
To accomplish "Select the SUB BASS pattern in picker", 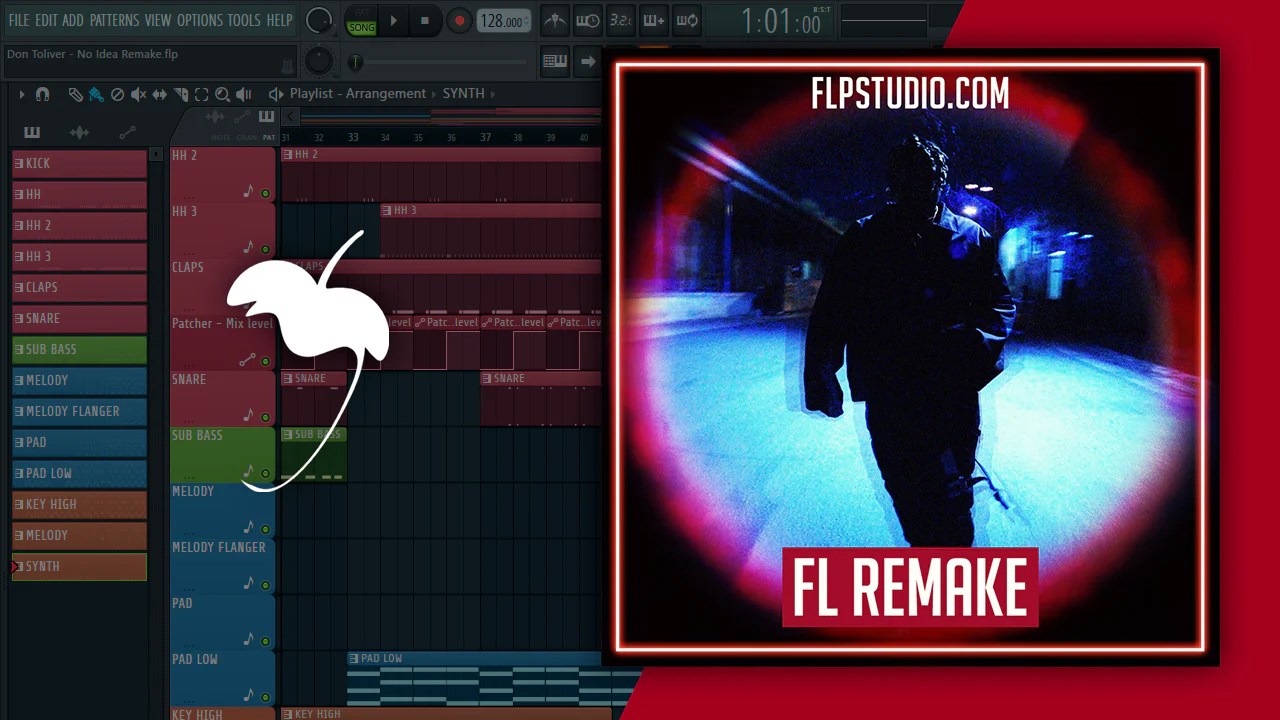I will (x=79, y=350).
